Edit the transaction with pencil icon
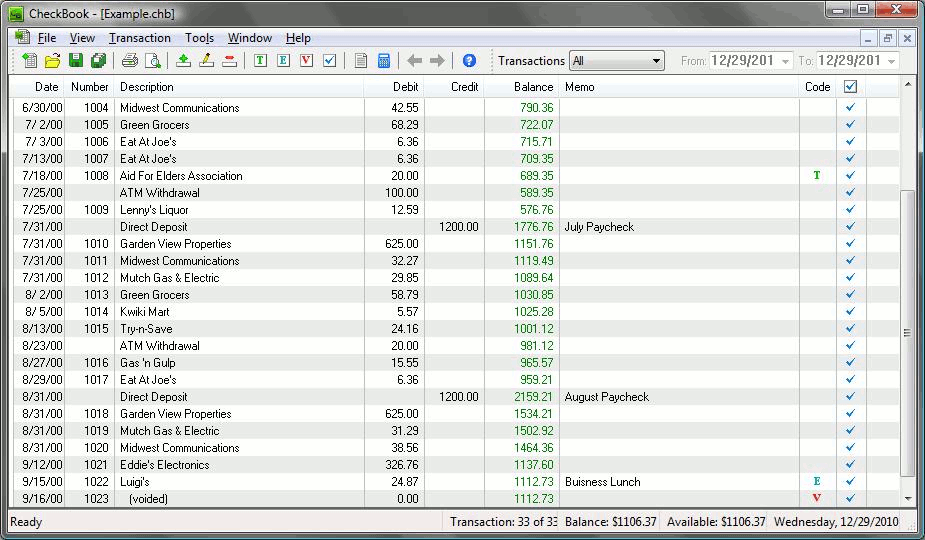The image size is (925, 540). click(206, 60)
